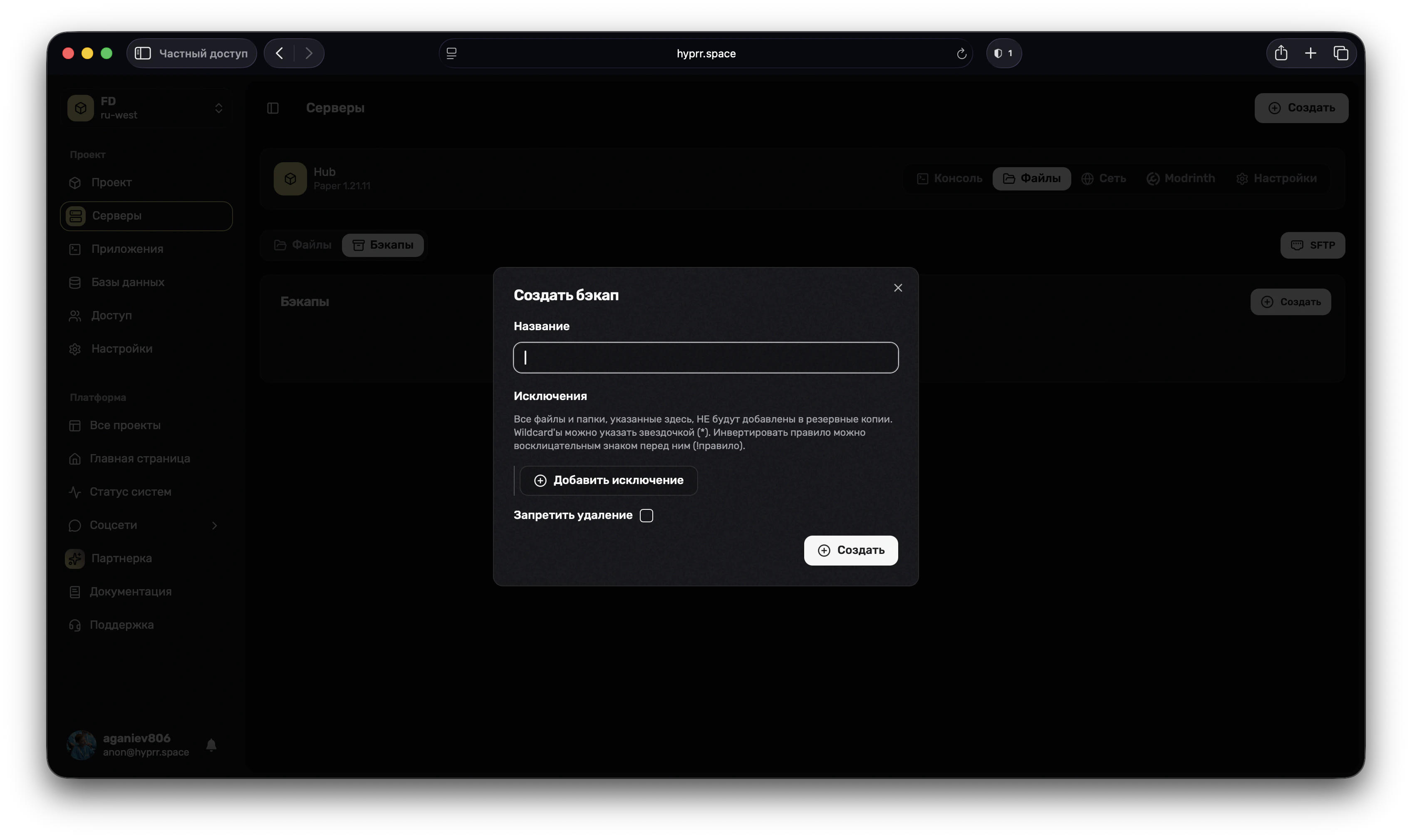Viewport: 1412px width, 840px height.
Task: Click the Соцсети chat bubble icon
Action: coord(75,525)
